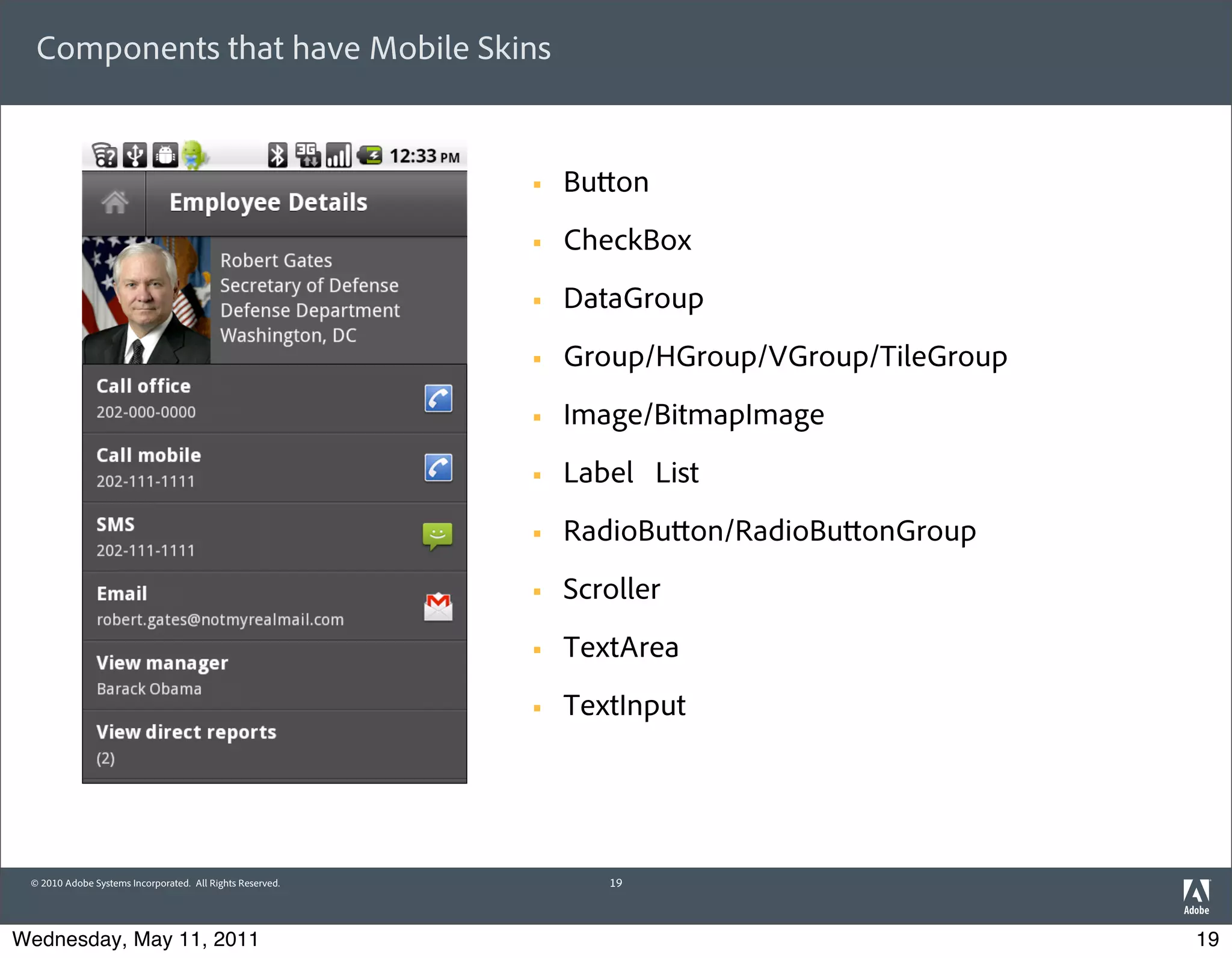This screenshot has width=1232, height=958.
Task: Click the Components that have Mobile Skins title
Action: pyautogui.click(x=294, y=48)
